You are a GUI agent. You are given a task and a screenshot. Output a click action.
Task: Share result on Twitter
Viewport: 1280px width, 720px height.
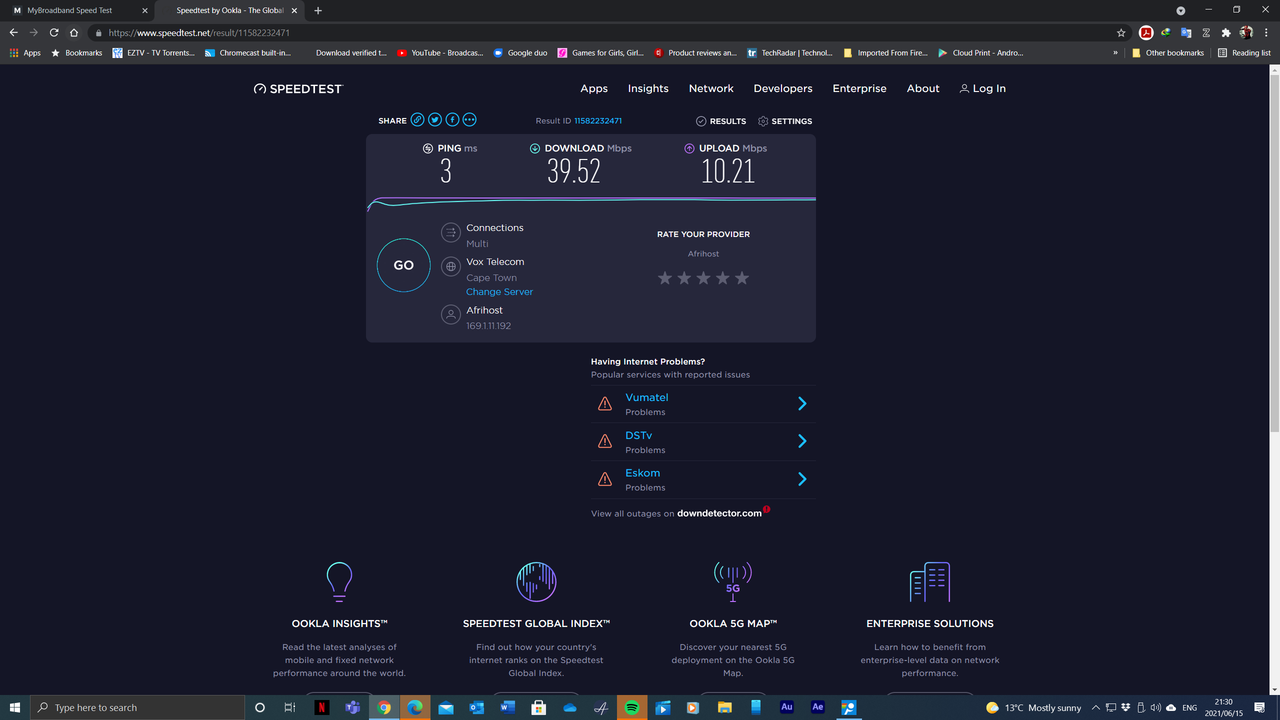click(435, 120)
